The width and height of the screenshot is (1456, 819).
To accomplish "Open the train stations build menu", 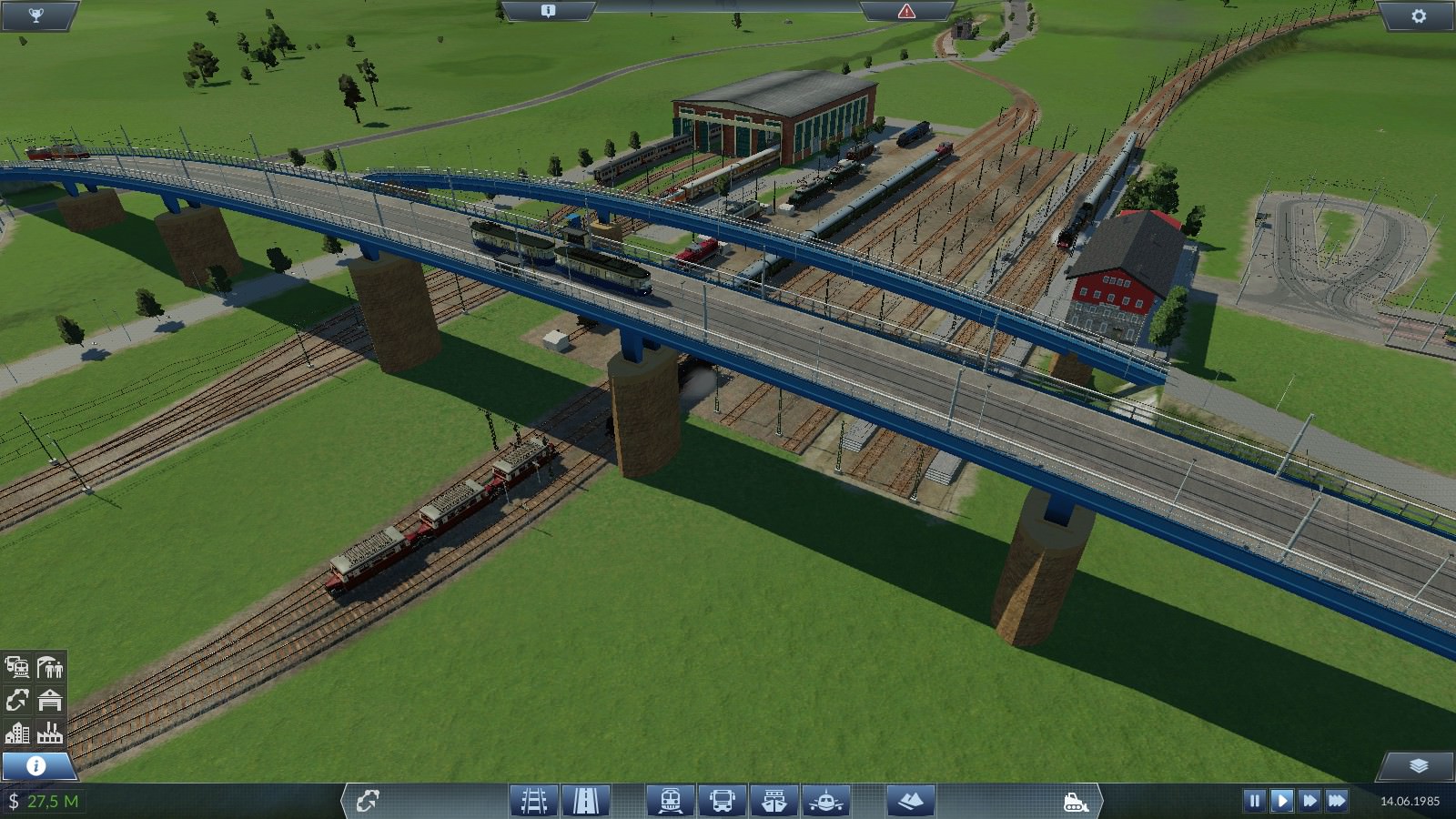I will pyautogui.click(x=671, y=801).
